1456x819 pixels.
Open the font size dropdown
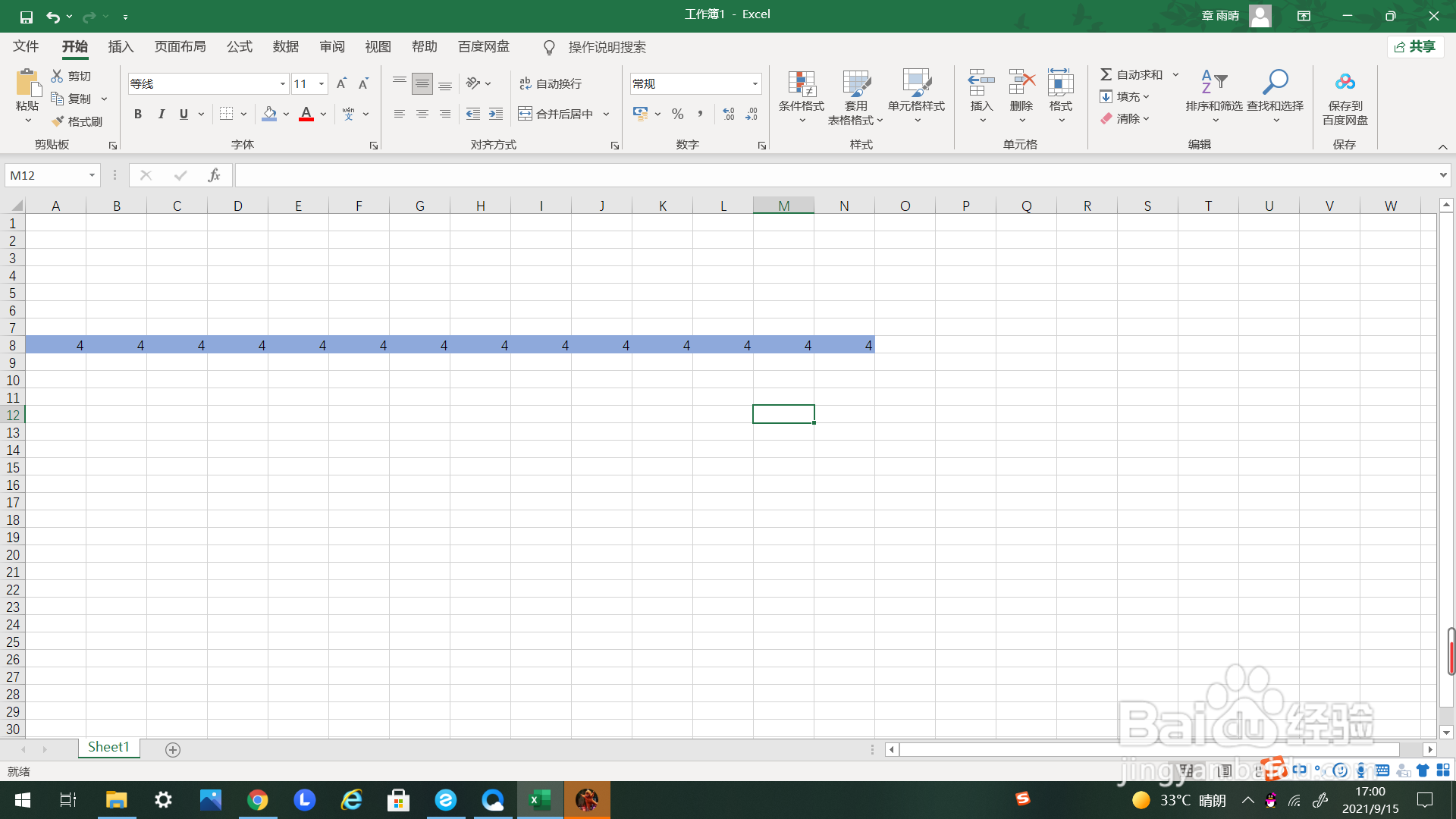(322, 83)
